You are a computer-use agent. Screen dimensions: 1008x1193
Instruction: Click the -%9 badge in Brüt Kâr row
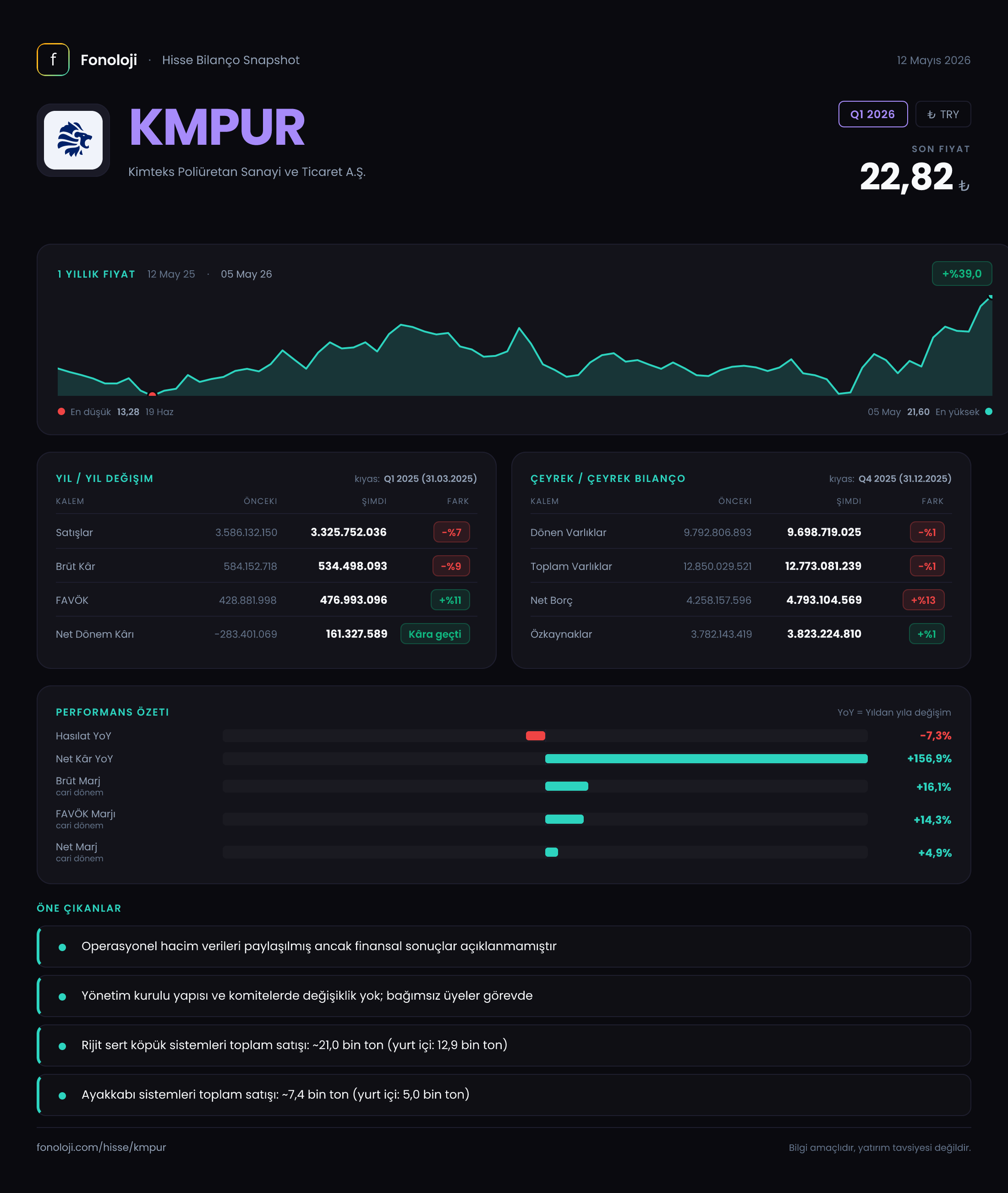(451, 566)
